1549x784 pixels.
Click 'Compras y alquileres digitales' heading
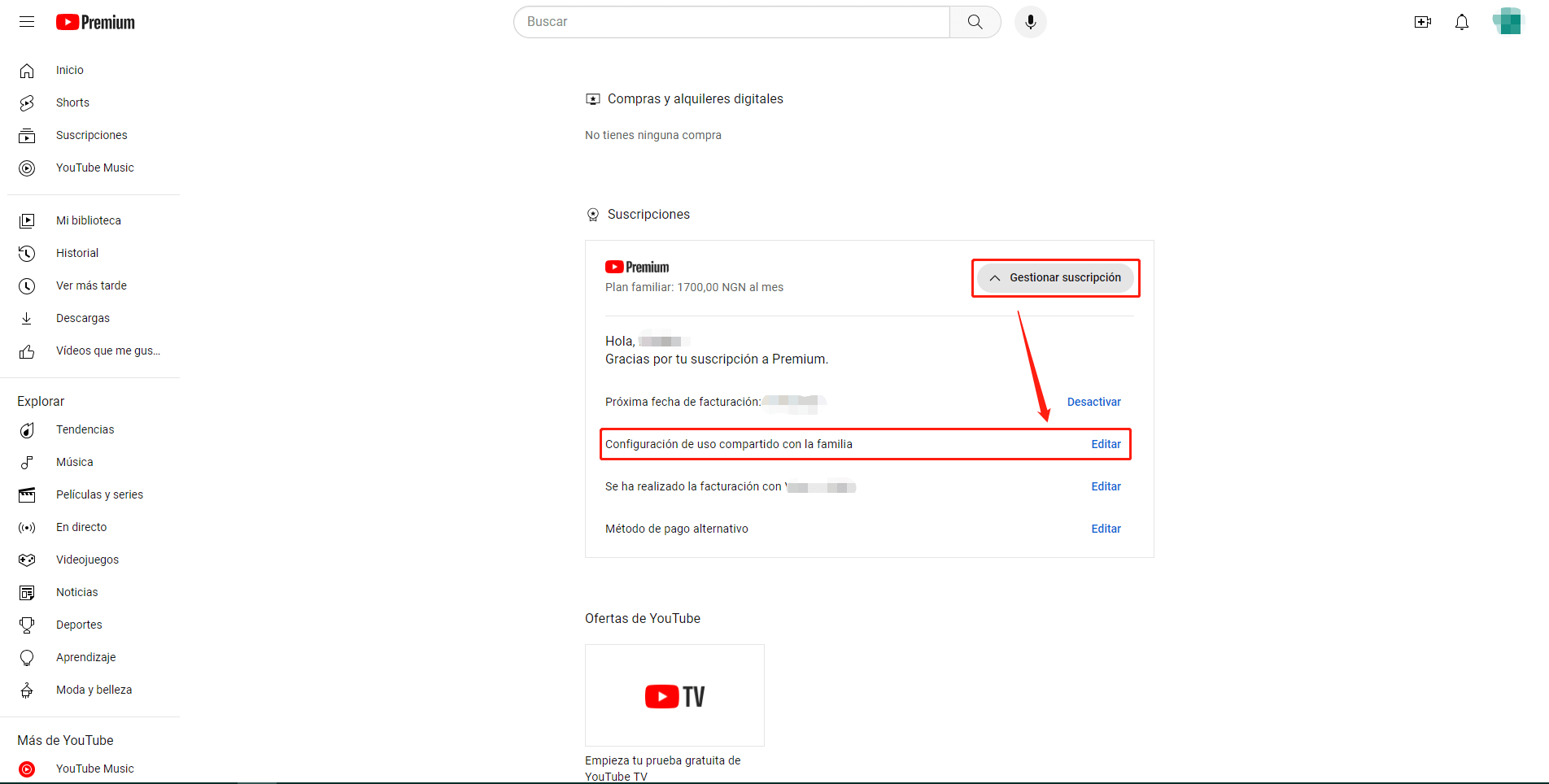696,98
